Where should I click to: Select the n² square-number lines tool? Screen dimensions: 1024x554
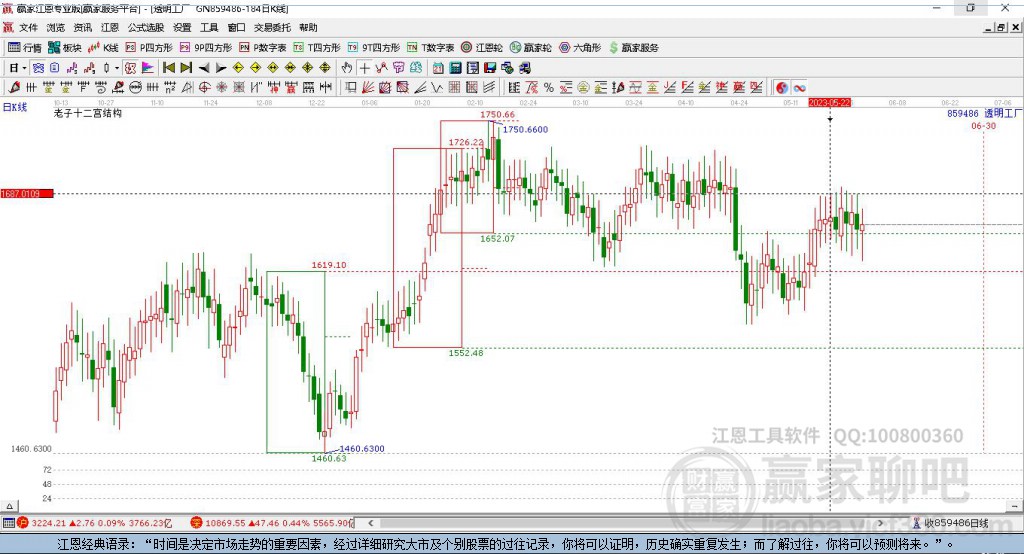(x=170, y=88)
